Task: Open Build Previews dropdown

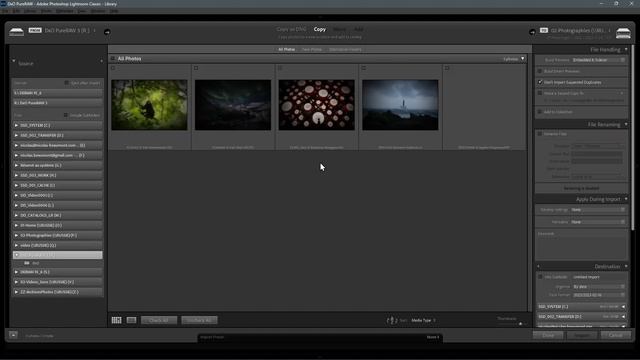Action: click(598, 60)
